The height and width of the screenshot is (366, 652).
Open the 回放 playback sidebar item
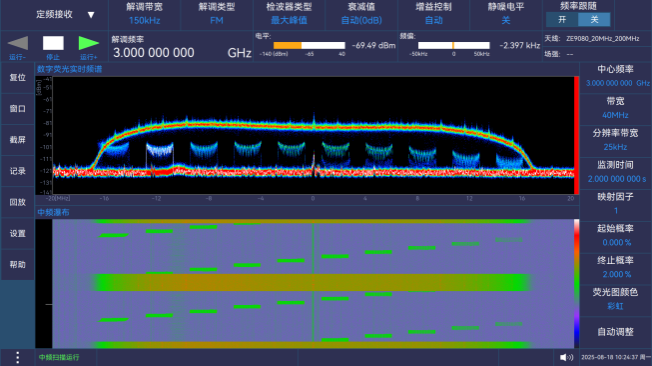17,203
